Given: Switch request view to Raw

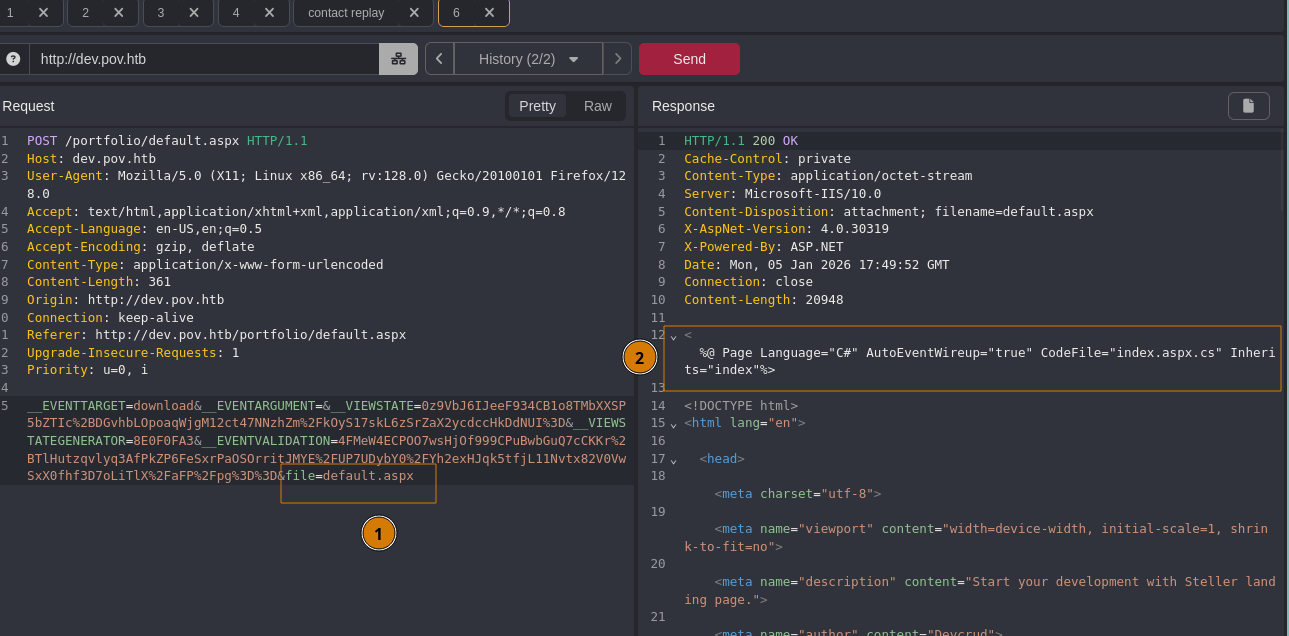Looking at the screenshot, I should click(x=597, y=106).
